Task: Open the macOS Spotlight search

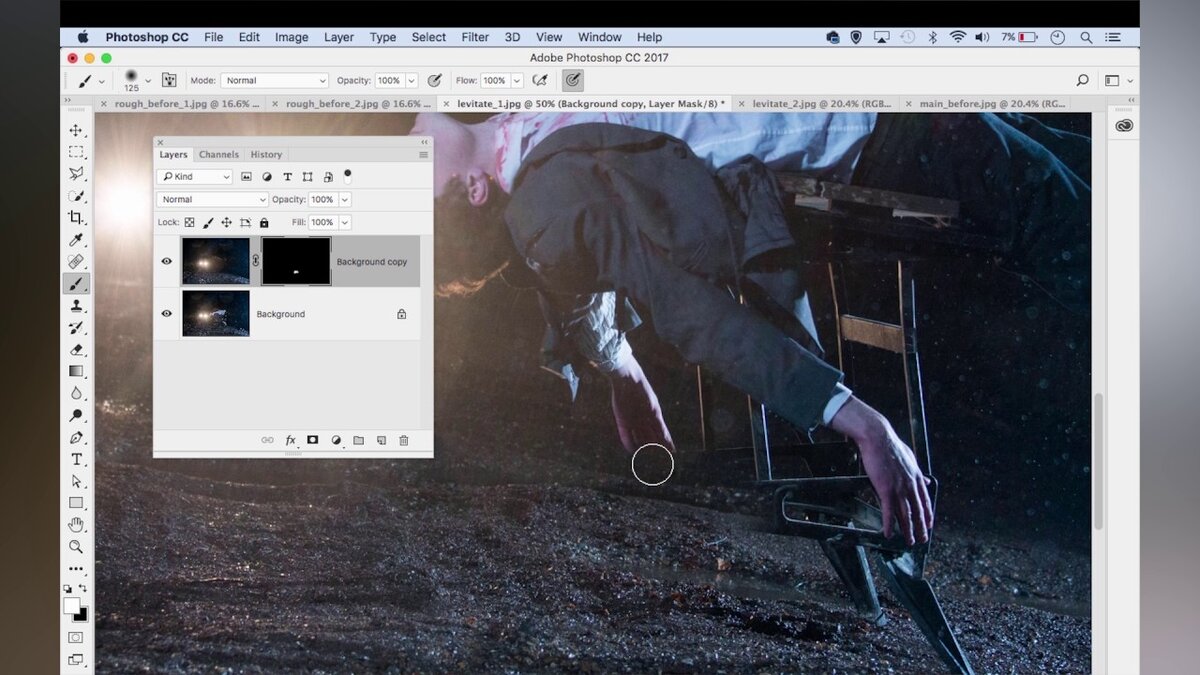Action: coord(1086,37)
